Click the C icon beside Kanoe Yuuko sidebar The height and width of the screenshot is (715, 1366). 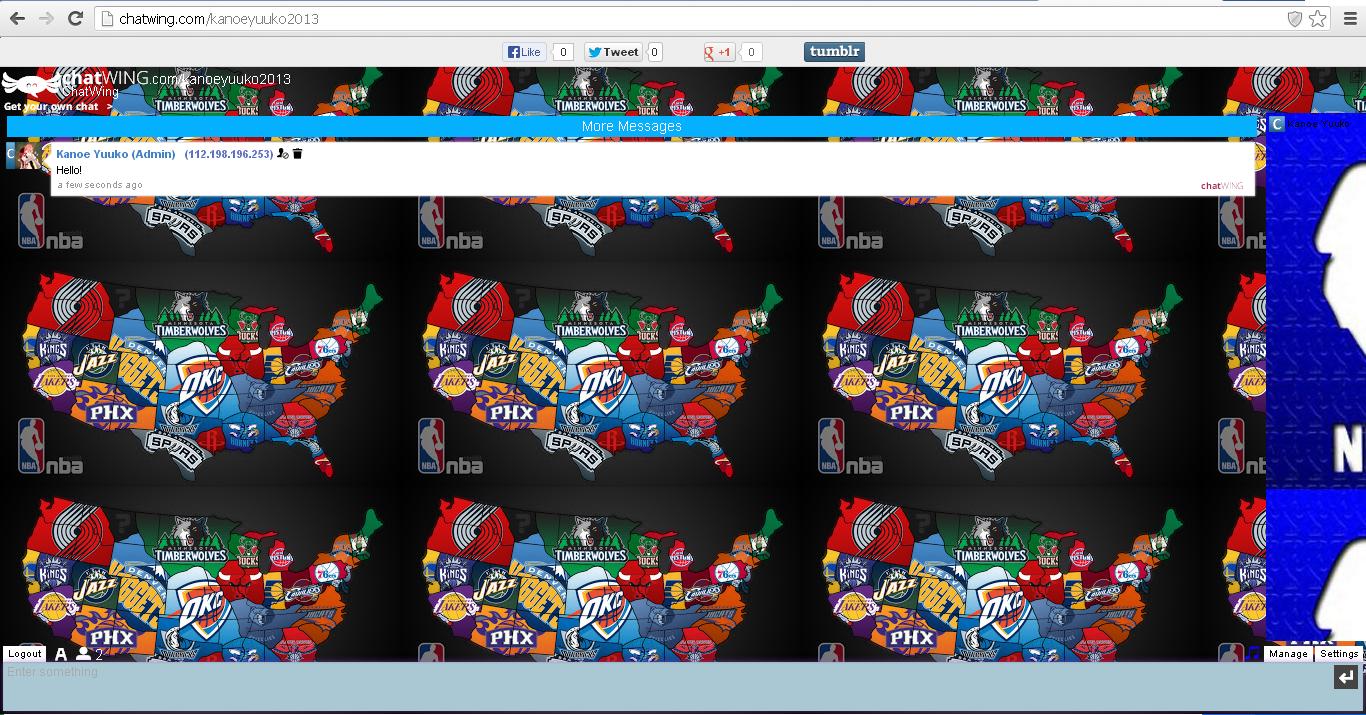point(1277,124)
